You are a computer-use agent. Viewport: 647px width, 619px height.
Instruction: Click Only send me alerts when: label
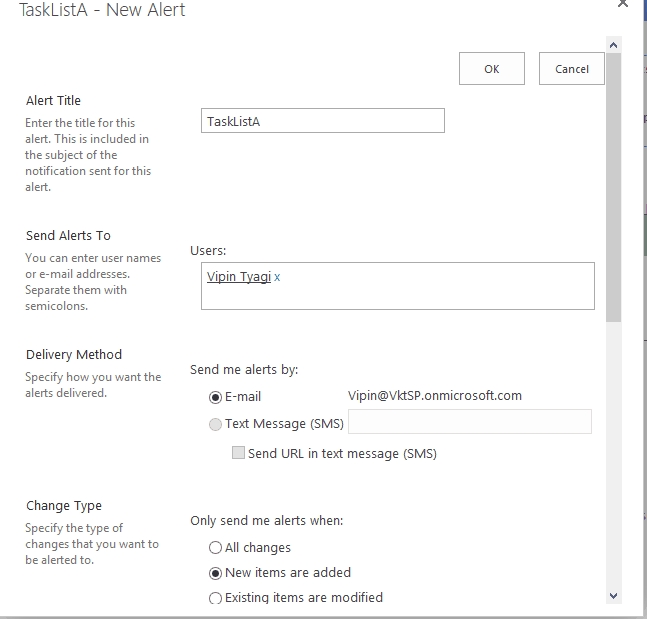click(x=267, y=520)
